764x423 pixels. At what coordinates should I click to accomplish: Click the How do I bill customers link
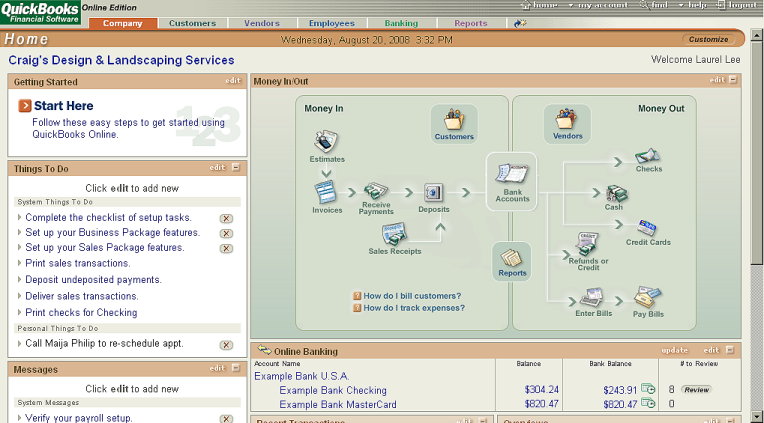click(x=412, y=296)
